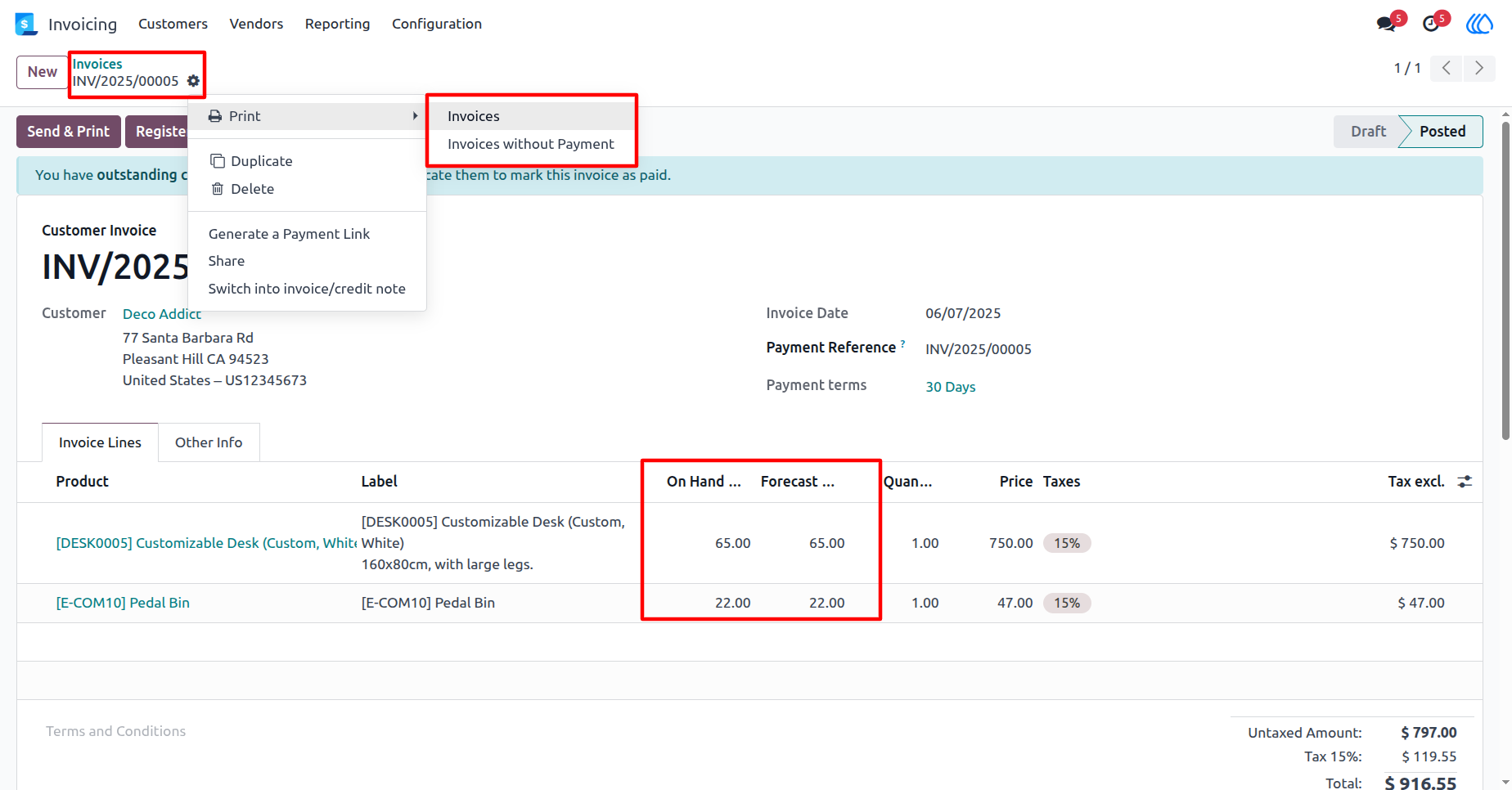Screen dimensions: 1512x790
Task: Choose Duplicate from the action menu
Action: click(307, 161)
